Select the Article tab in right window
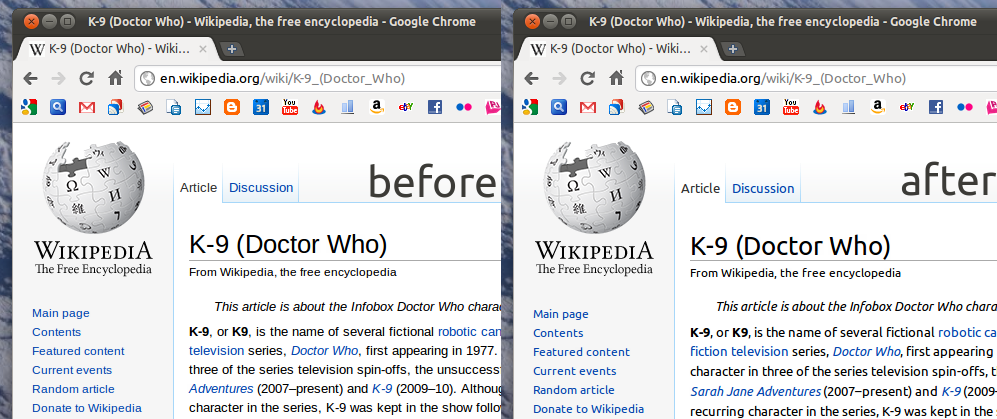 (700, 189)
